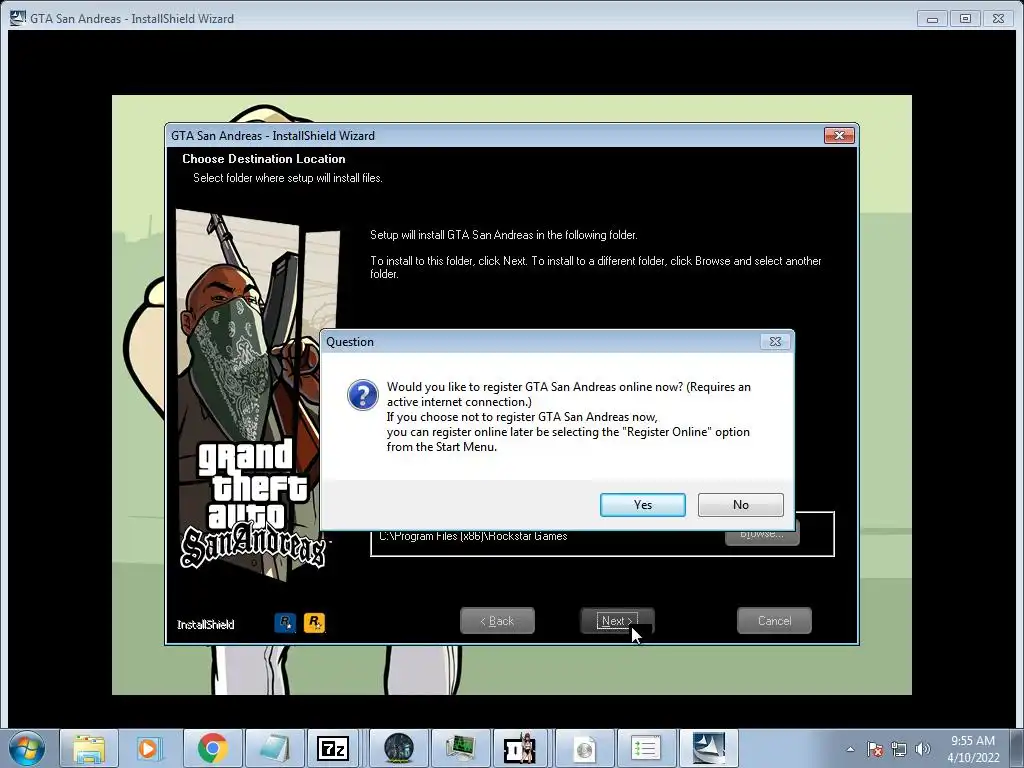Close the Question dialog
Viewport: 1024px width, 768px height.
775,342
